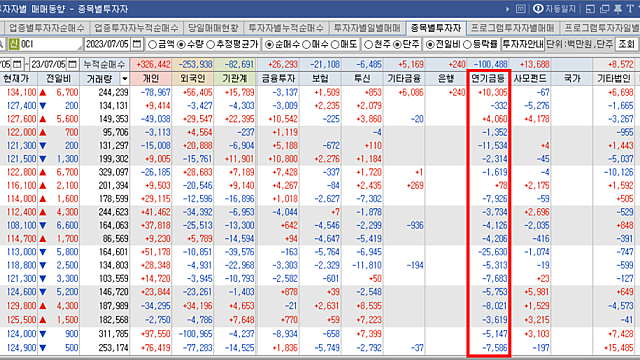
Task: Click the 2023/07/05 date input field
Action: coord(108,44)
